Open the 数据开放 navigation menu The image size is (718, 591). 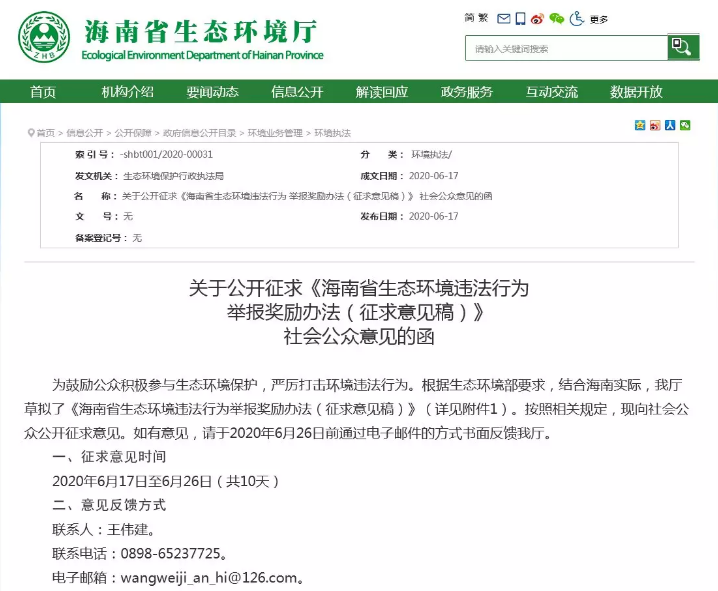pyautogui.click(x=636, y=92)
